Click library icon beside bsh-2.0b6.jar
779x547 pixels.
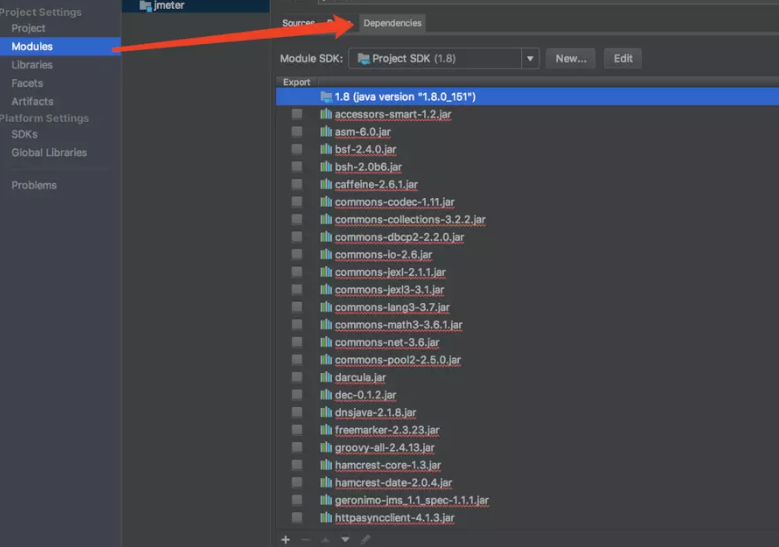tap(326, 166)
